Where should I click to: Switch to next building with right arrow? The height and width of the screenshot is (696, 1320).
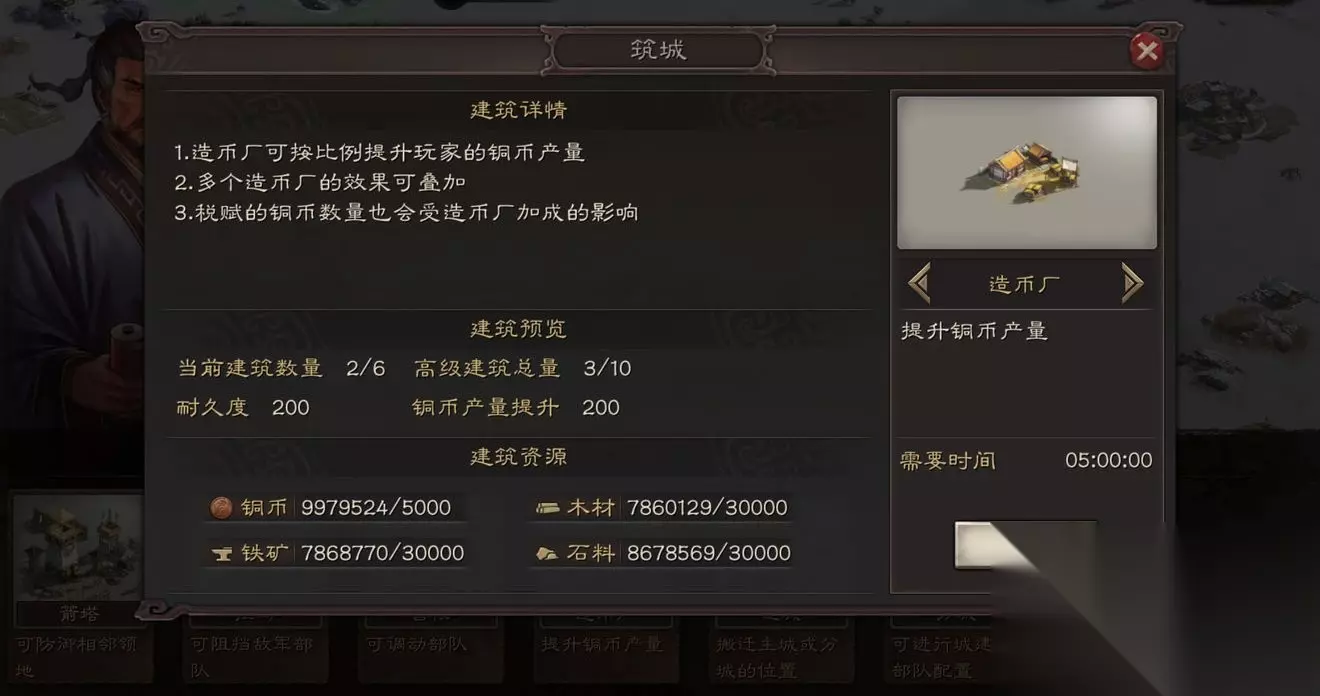coord(1132,284)
